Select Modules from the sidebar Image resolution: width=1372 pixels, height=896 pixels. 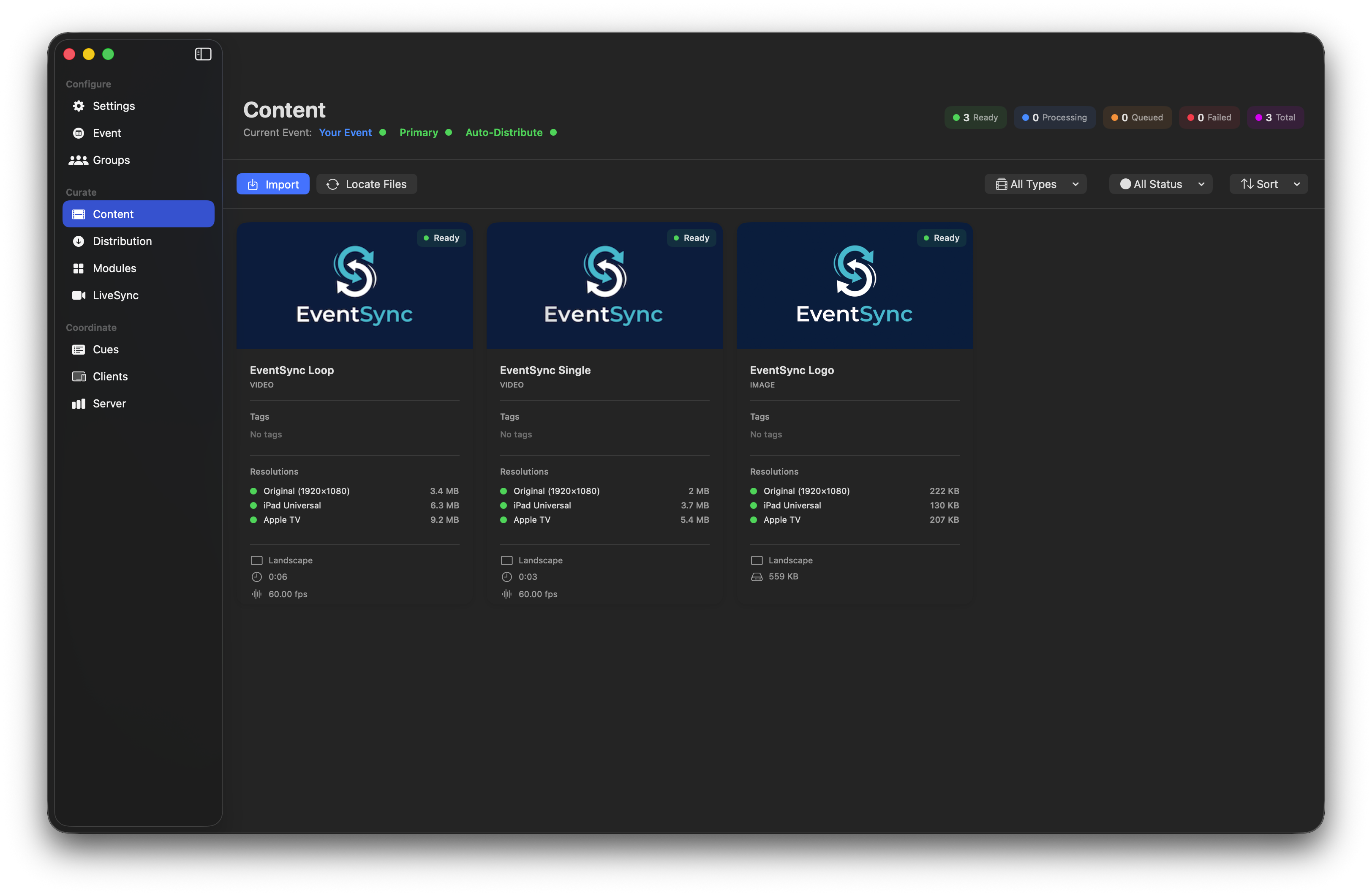pos(115,268)
